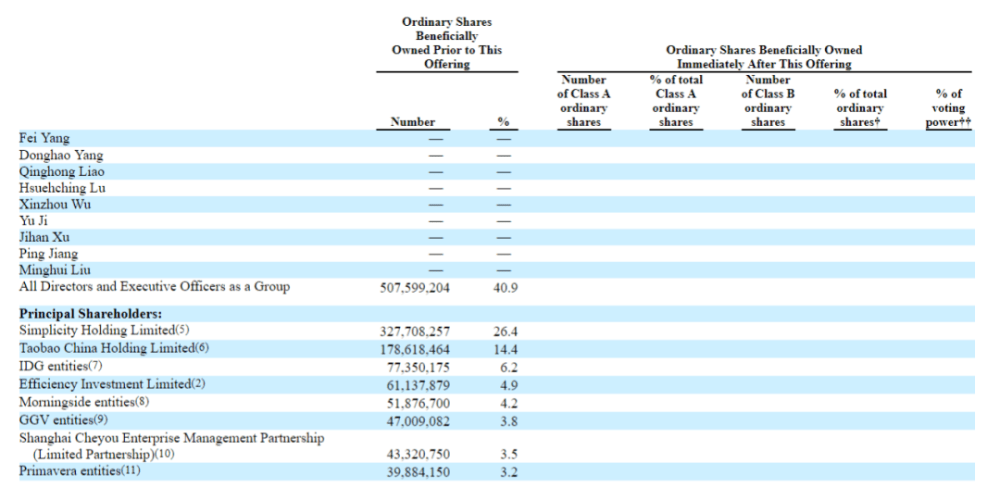Click the value 327,708,257

[415, 332]
